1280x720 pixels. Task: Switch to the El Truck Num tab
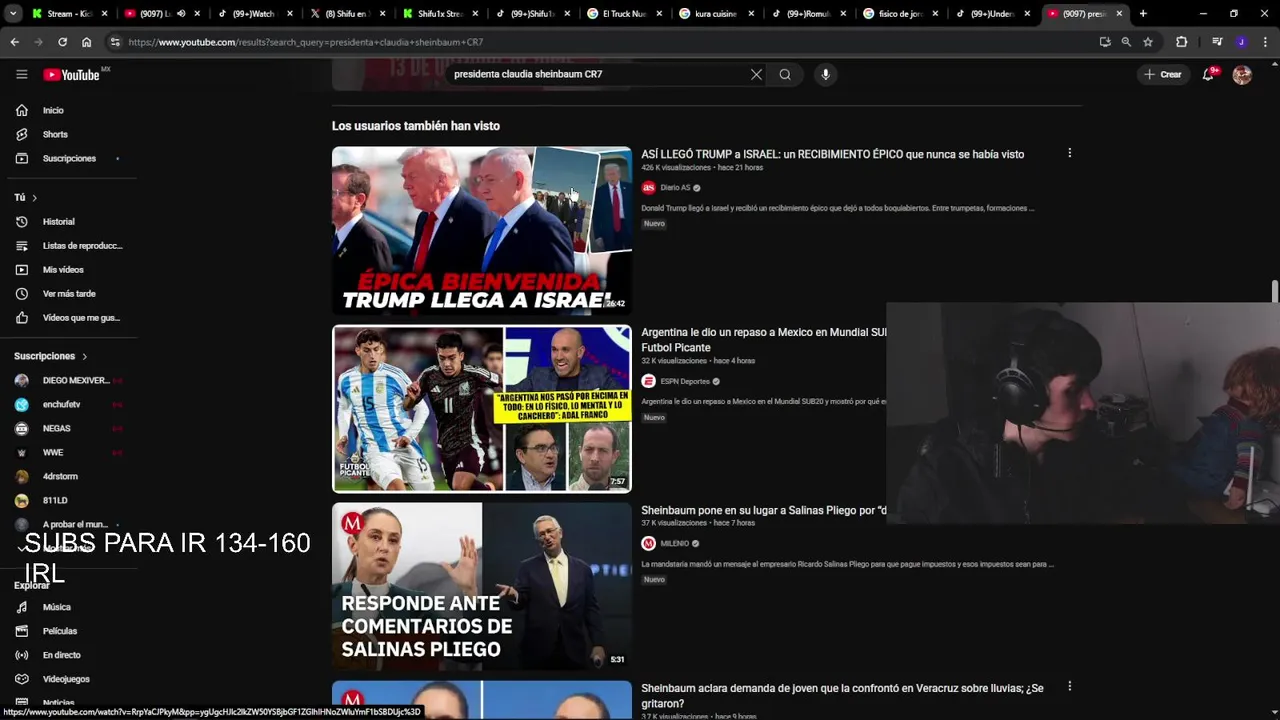pyautogui.click(x=623, y=14)
